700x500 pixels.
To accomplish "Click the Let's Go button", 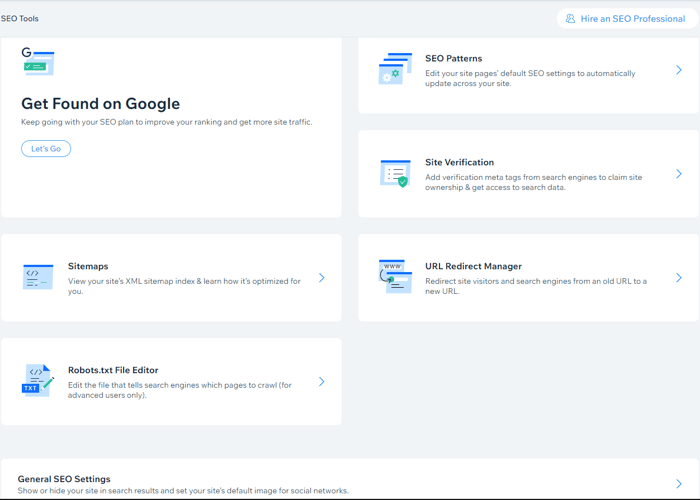I will pyautogui.click(x=46, y=149).
